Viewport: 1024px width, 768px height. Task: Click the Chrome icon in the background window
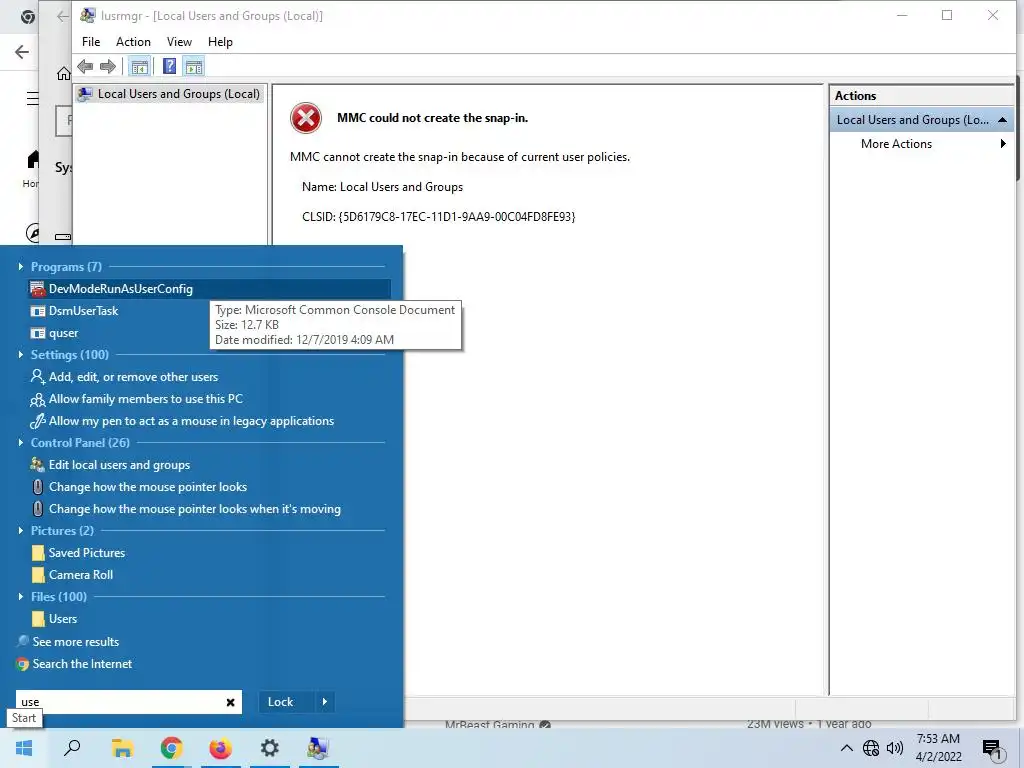pyautogui.click(x=27, y=17)
